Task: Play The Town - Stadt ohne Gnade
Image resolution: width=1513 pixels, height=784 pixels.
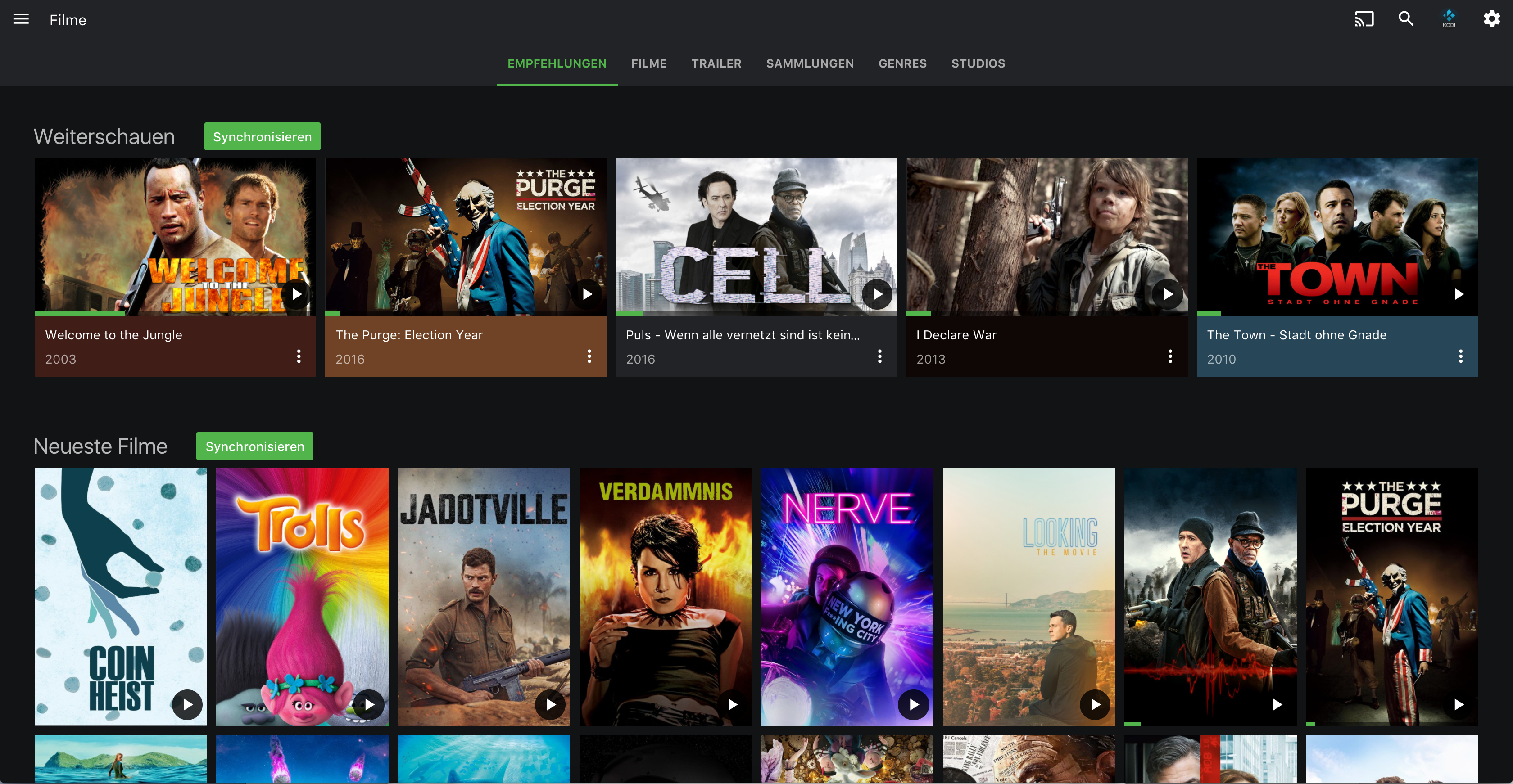Action: 1459,294
